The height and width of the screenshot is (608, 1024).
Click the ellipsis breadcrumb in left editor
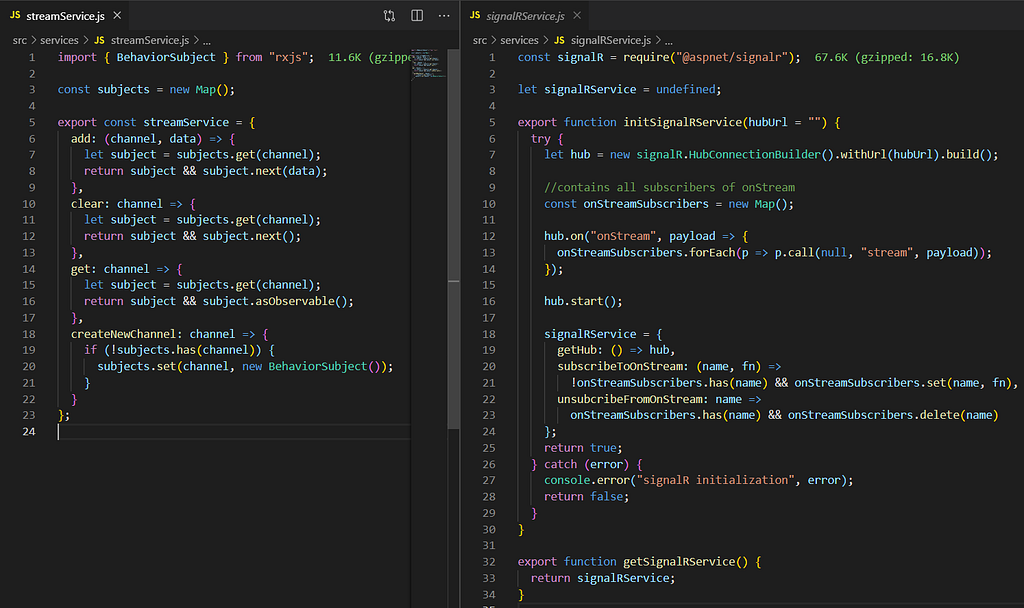coord(206,40)
